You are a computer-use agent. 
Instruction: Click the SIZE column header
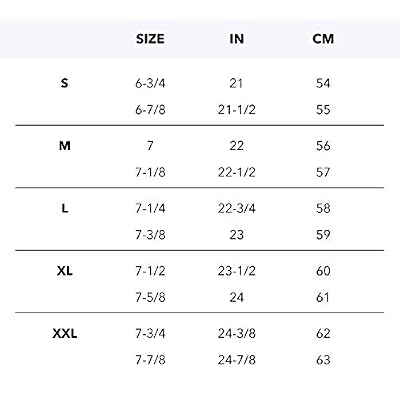tap(150, 39)
